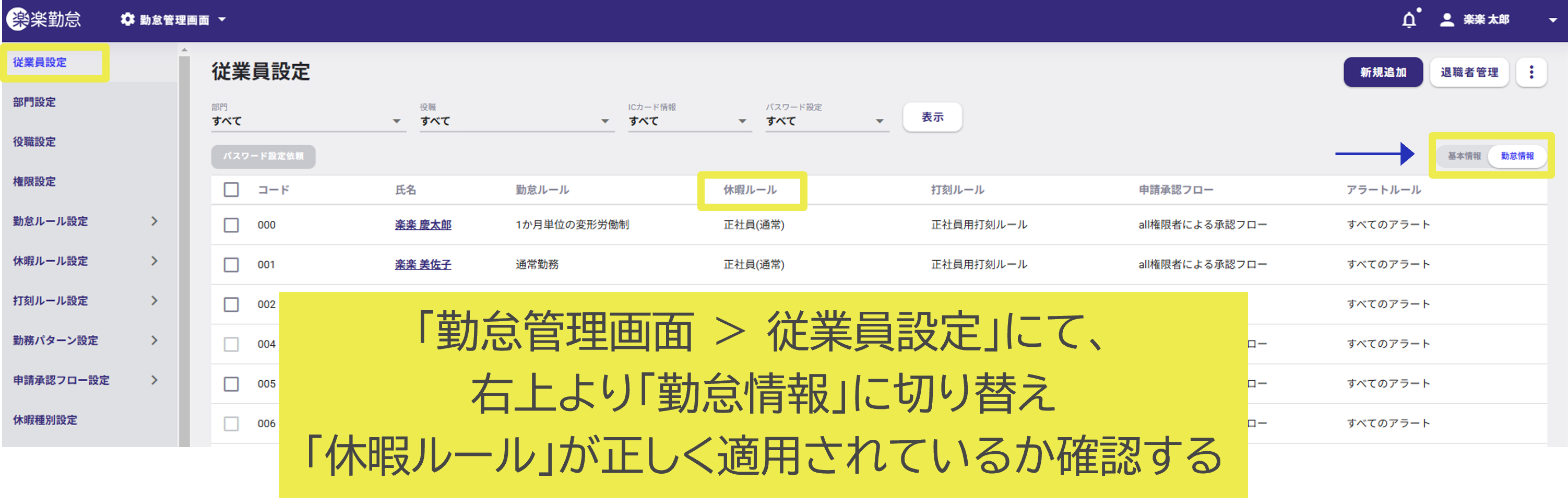
Task: Open the 役職 filter dropdown
Action: click(516, 121)
